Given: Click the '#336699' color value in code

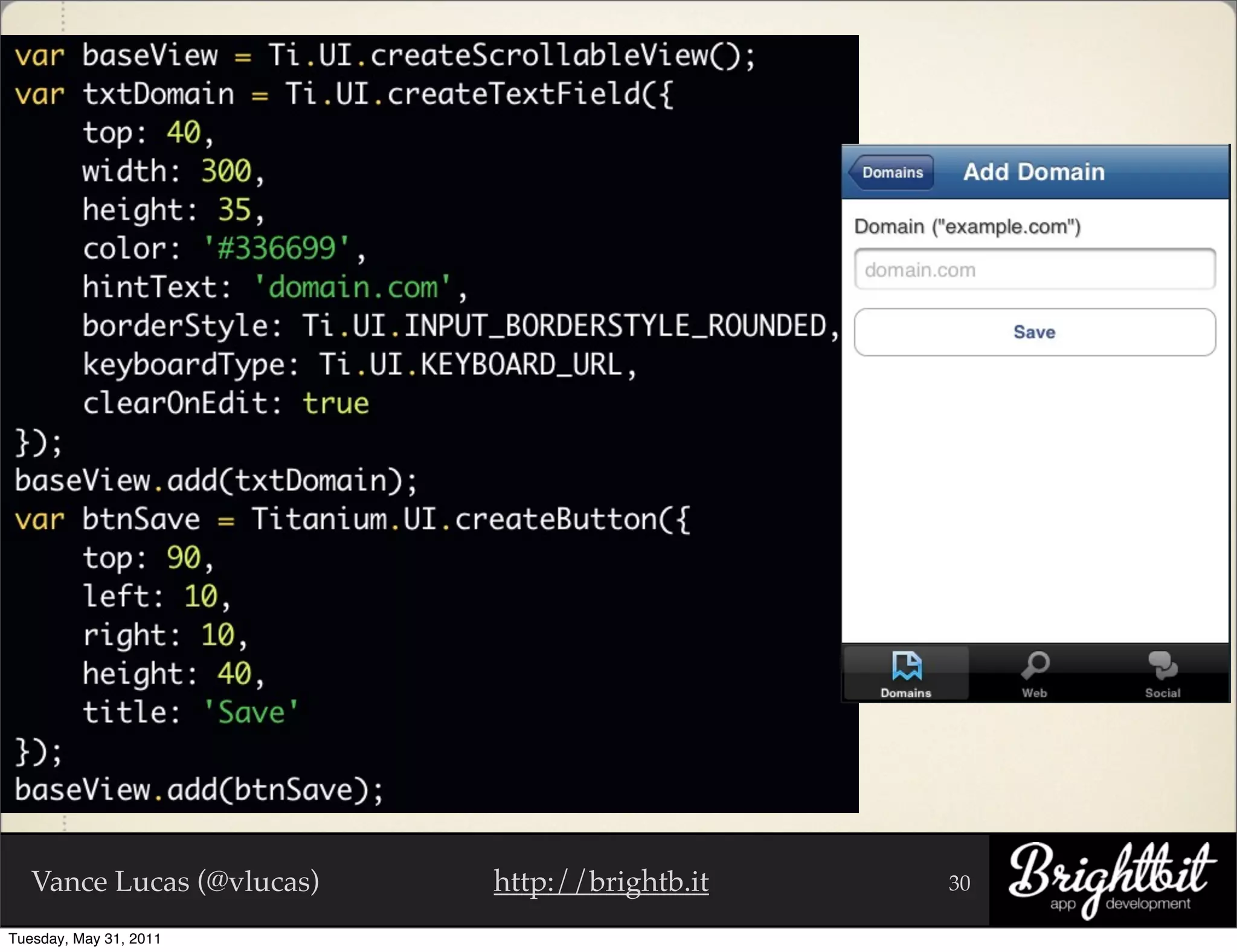Looking at the screenshot, I should (277, 248).
